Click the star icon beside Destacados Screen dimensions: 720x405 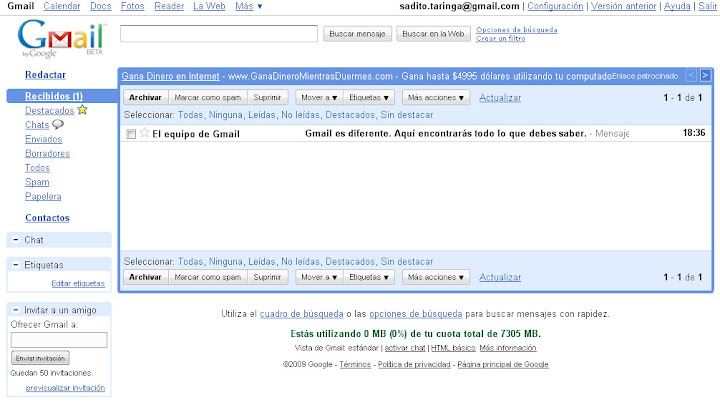82,110
